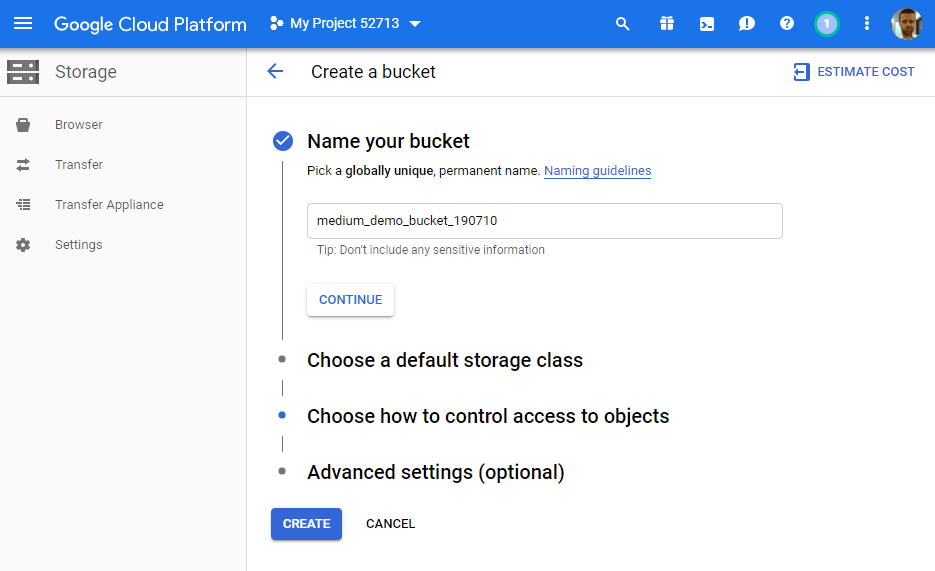Screen dimensions: 935x571
Task: Click the Name your bucket heading
Action: [x=388, y=141]
